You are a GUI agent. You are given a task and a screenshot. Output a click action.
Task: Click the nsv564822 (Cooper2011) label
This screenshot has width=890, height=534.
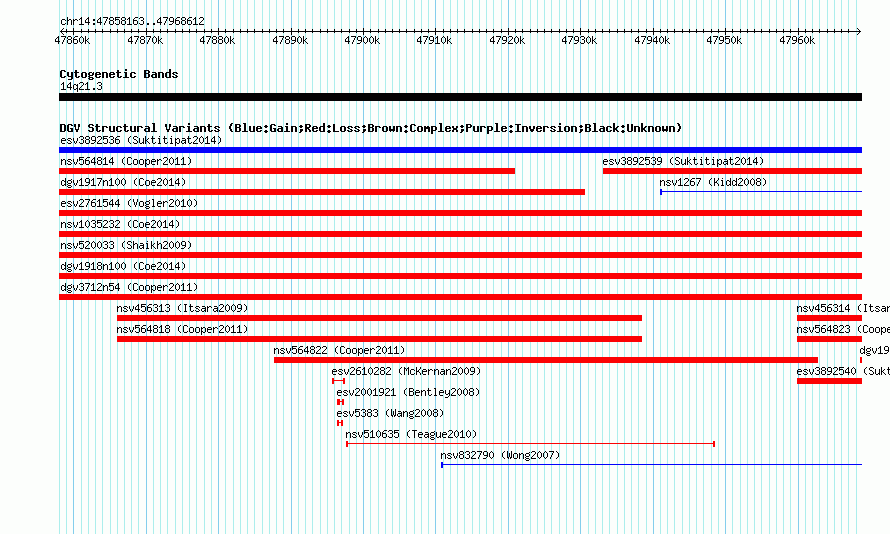click(x=339, y=350)
